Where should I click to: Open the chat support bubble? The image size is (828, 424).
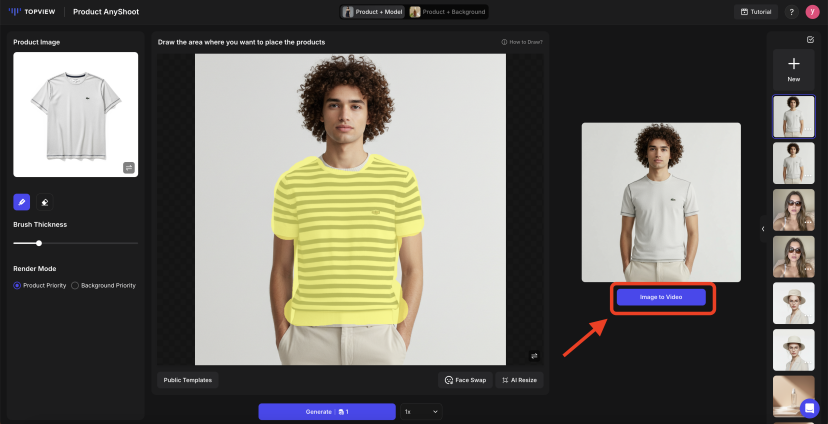pos(809,408)
